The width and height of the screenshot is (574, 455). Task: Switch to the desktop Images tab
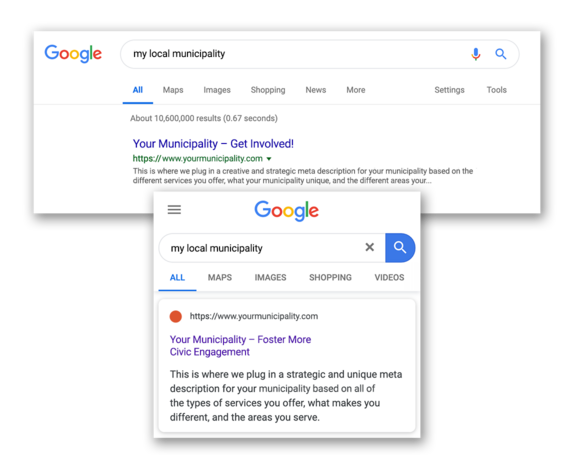217,90
